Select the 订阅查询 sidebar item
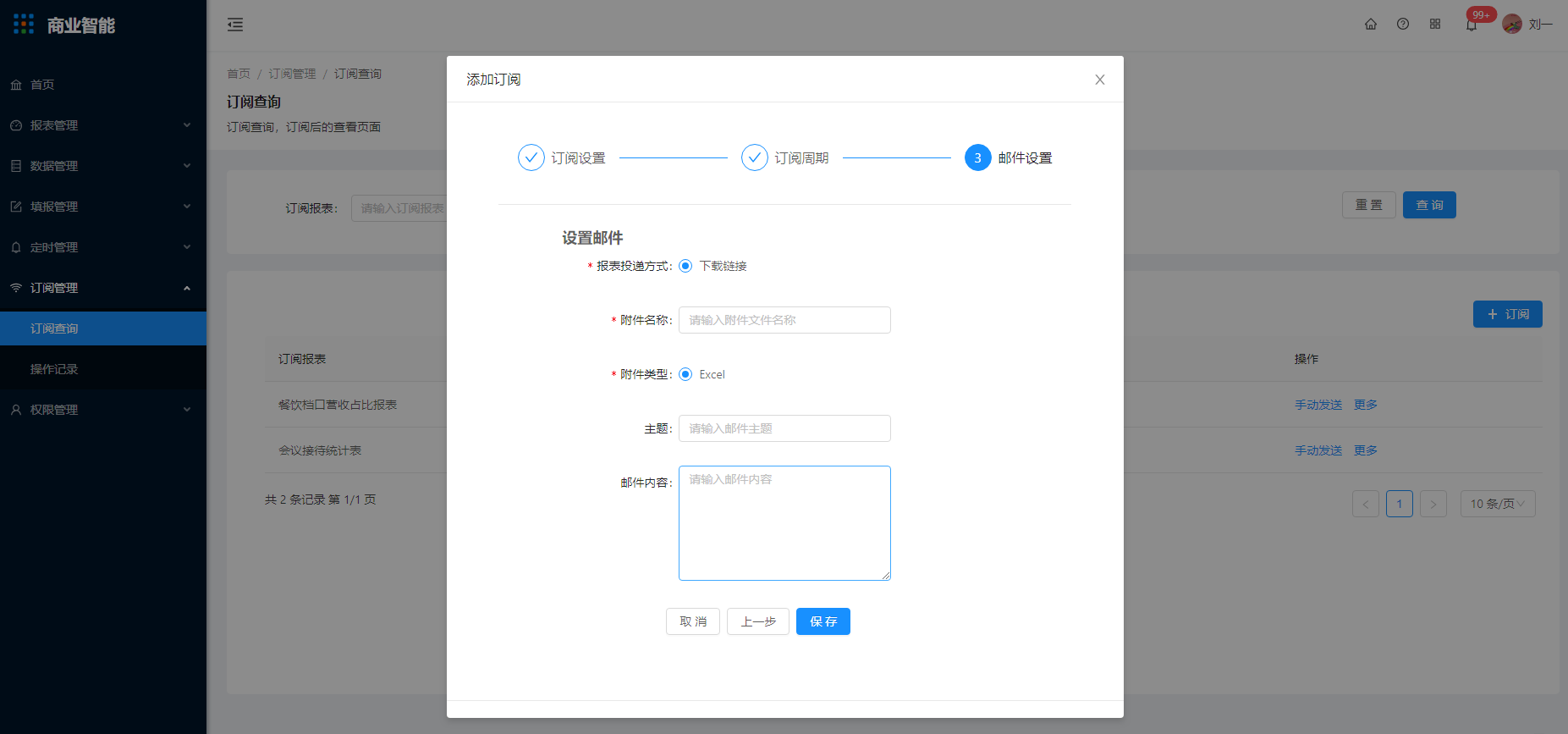The width and height of the screenshot is (1568, 734). (x=103, y=328)
